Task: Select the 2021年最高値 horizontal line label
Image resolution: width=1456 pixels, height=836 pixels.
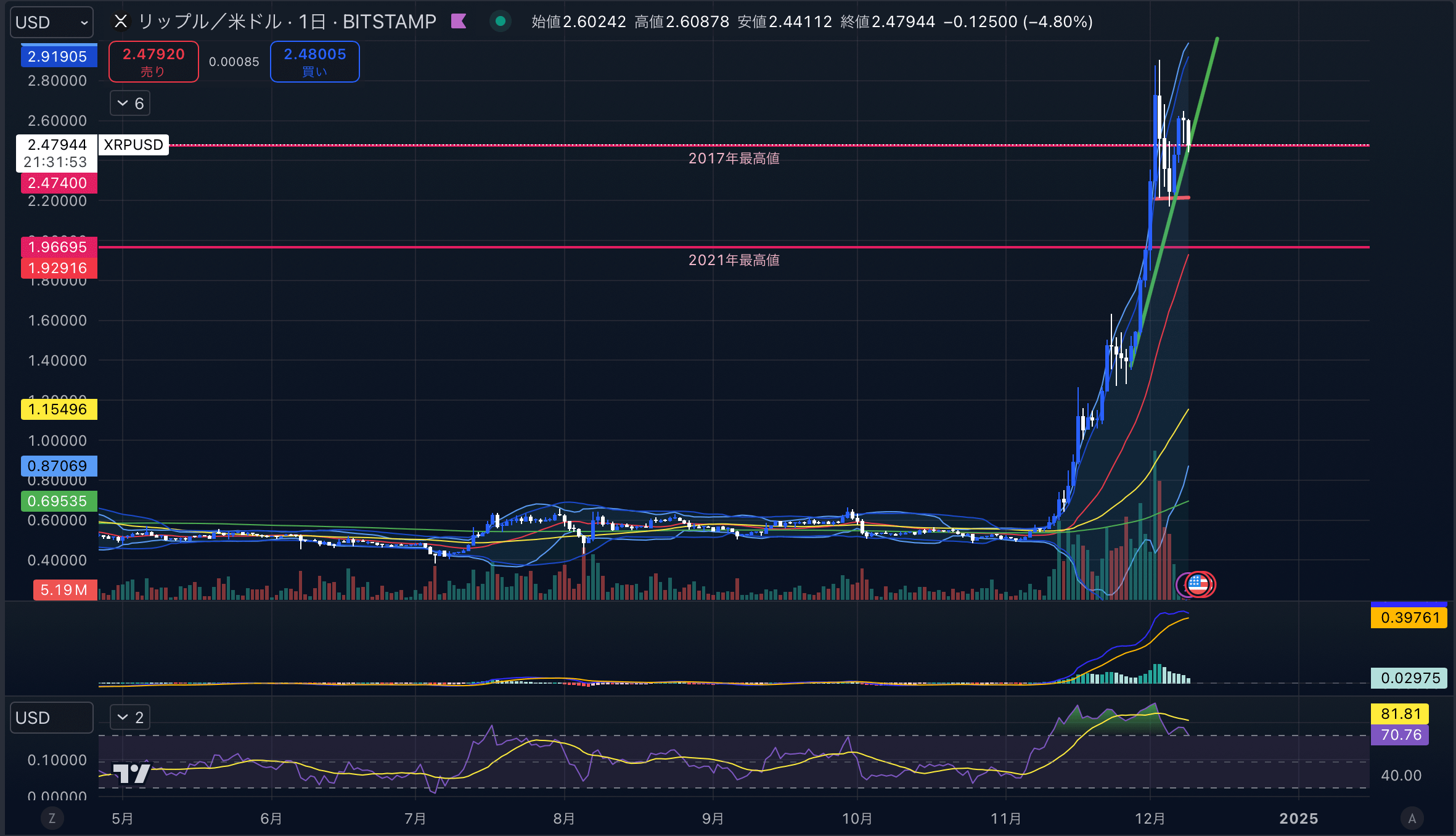Action: (x=734, y=260)
